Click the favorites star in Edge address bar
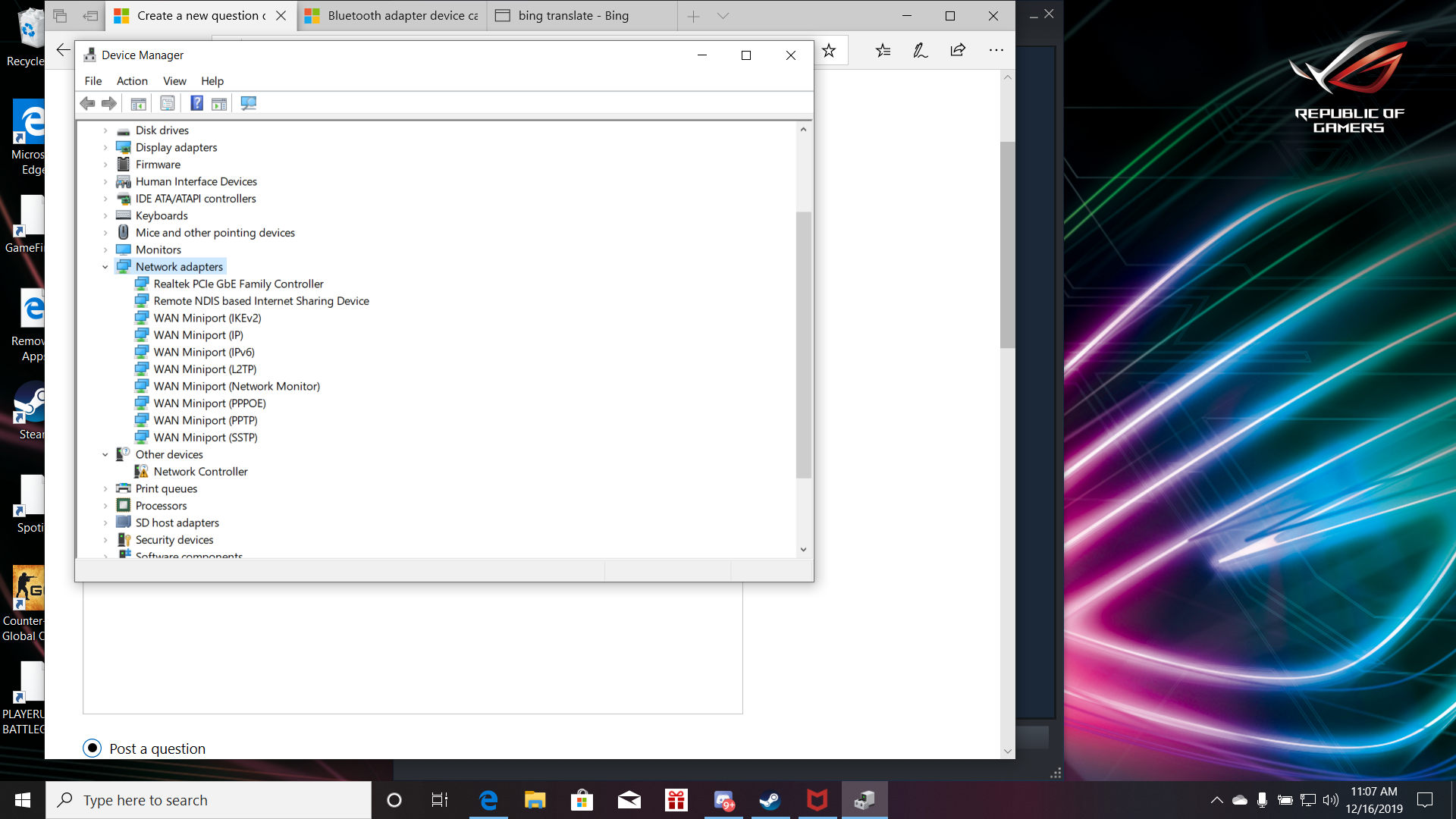1456x819 pixels. 829,51
